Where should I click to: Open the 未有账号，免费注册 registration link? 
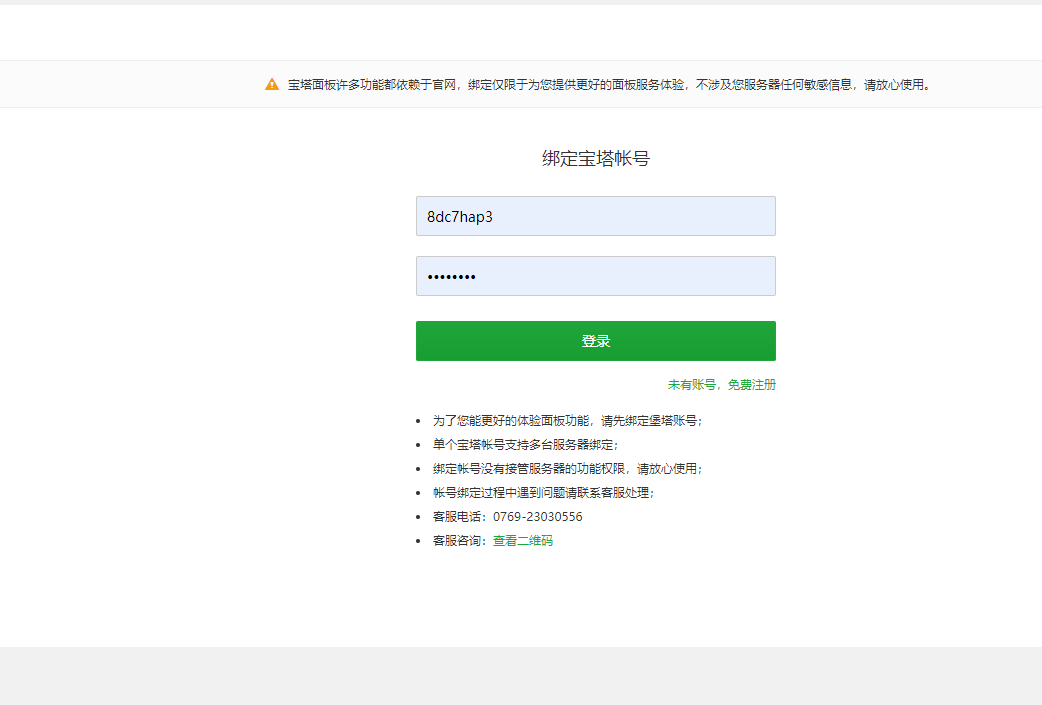(722, 385)
